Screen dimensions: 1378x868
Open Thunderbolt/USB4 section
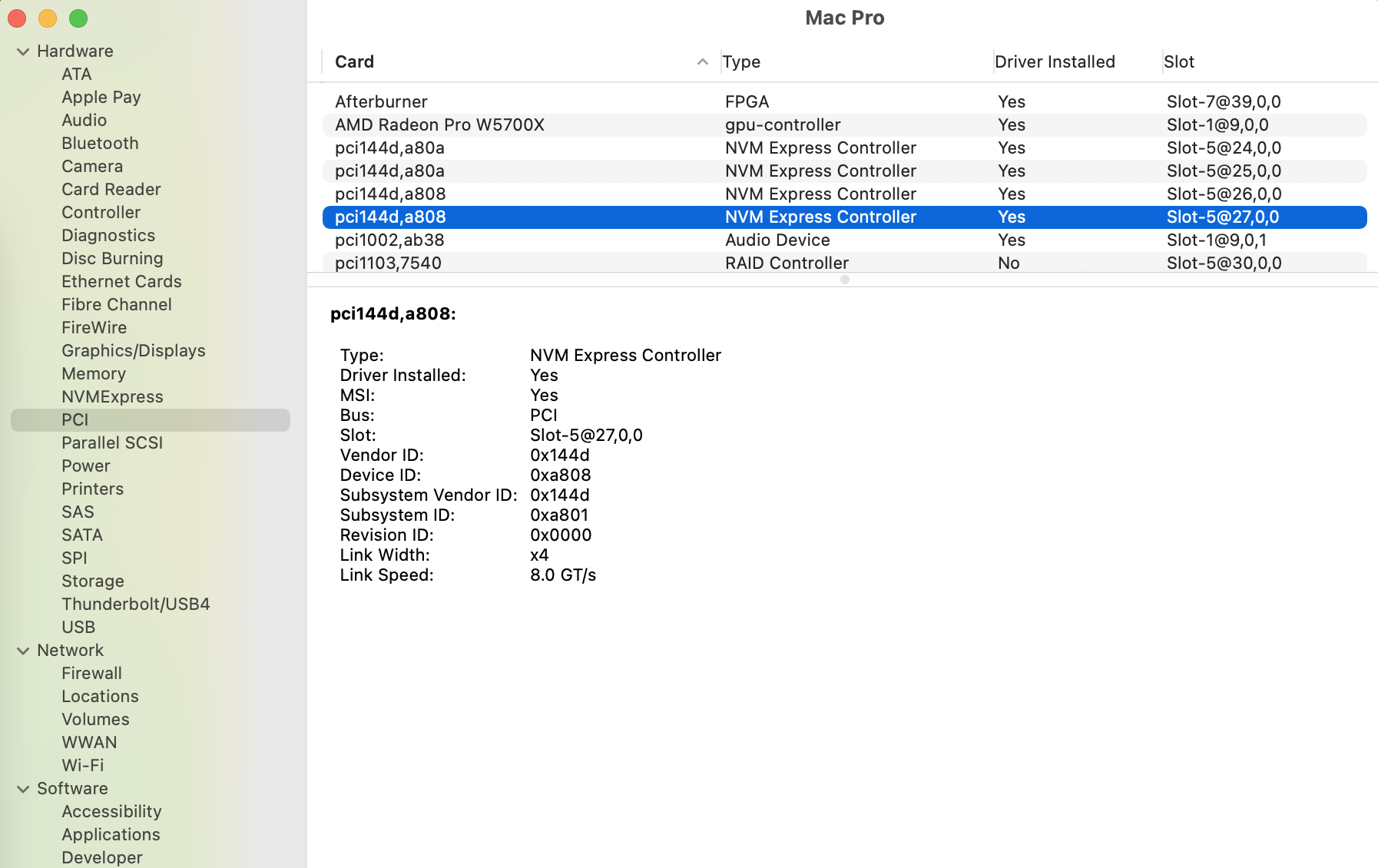point(136,605)
